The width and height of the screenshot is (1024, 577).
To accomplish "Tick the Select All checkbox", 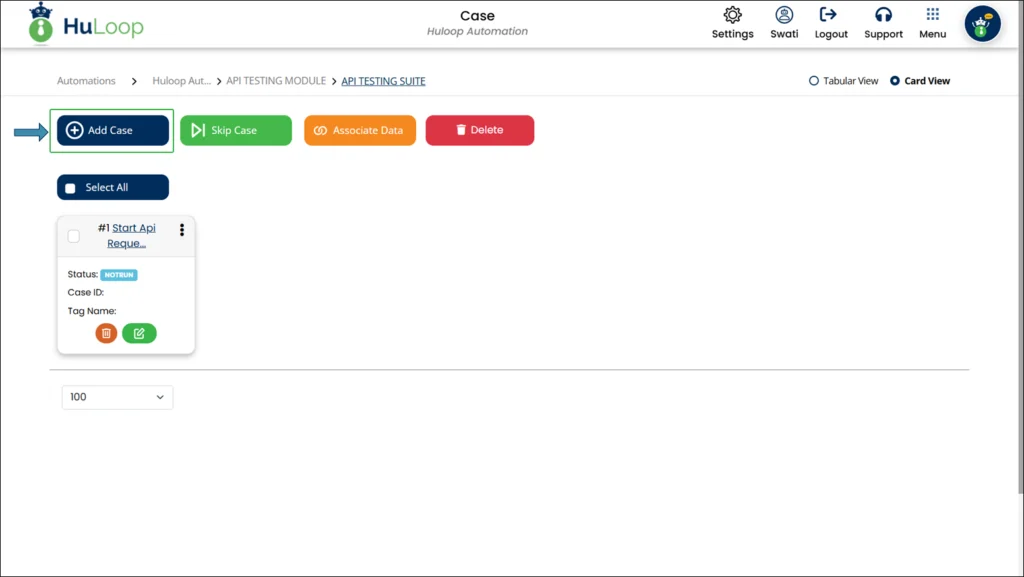I will coord(71,188).
